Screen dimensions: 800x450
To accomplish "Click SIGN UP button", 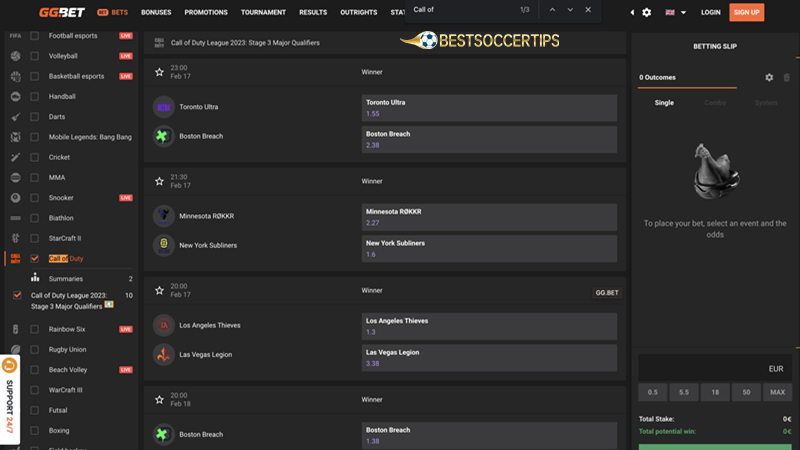I will tap(746, 12).
